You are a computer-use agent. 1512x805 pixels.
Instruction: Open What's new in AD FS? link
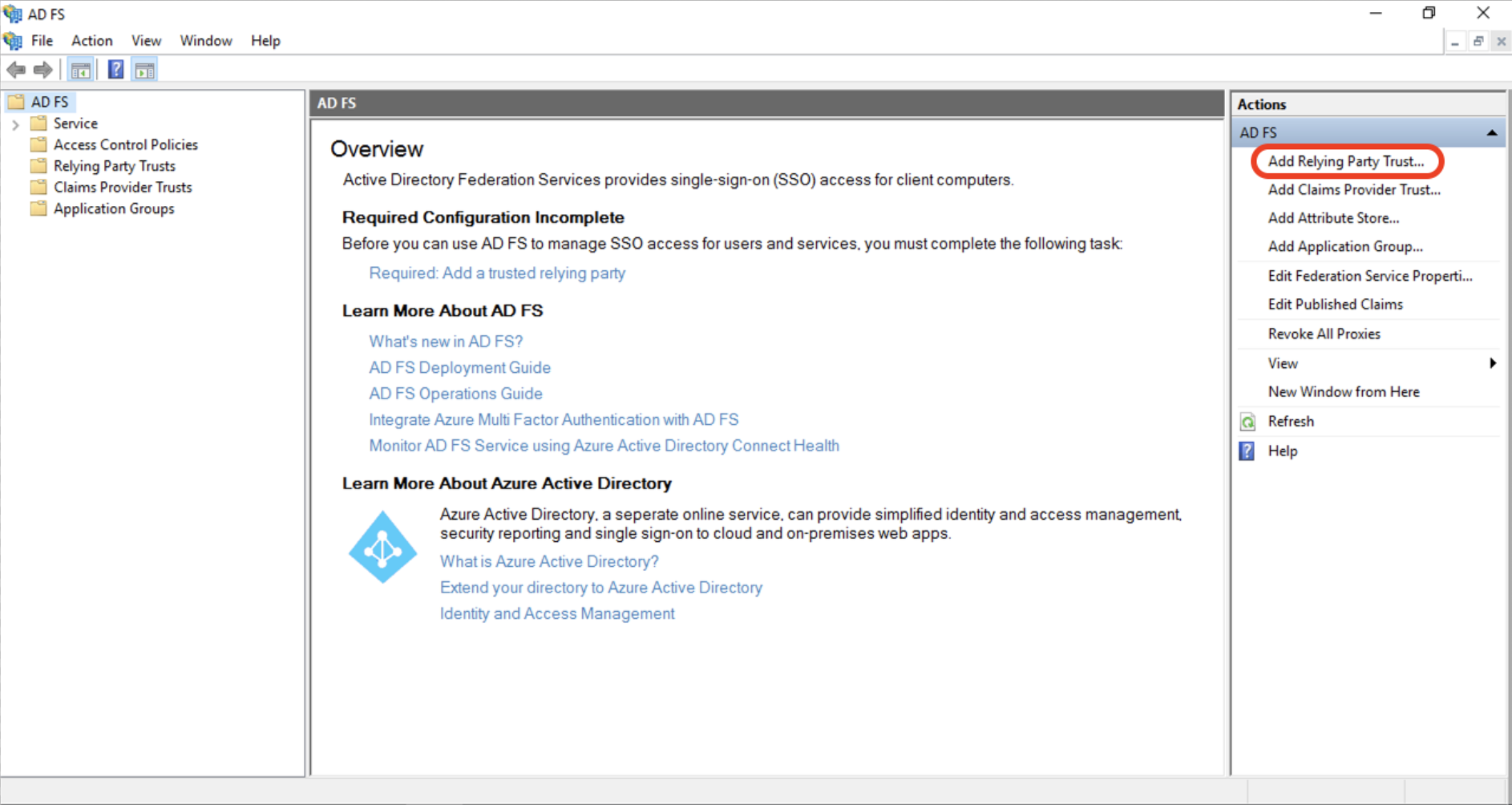[446, 342]
